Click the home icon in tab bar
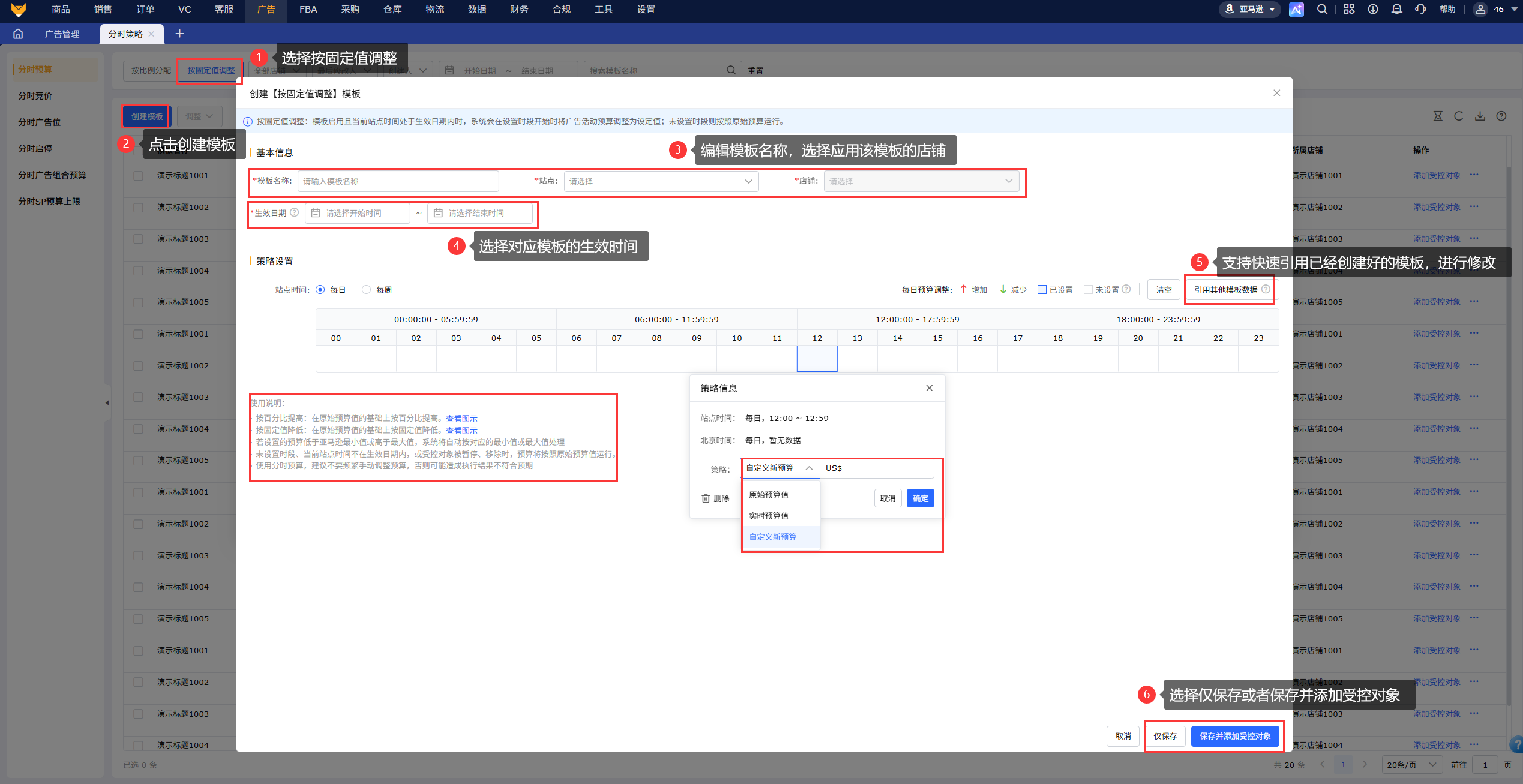Screen dimensions: 1523x784 click(18, 34)
